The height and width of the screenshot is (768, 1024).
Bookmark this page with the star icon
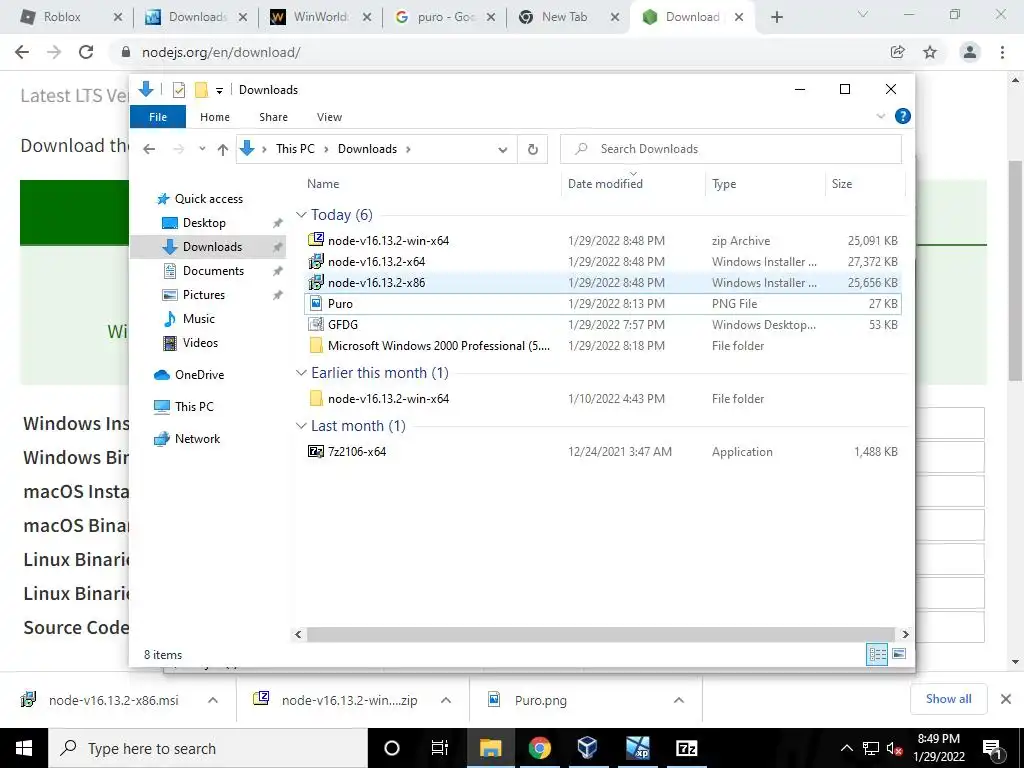pos(930,52)
